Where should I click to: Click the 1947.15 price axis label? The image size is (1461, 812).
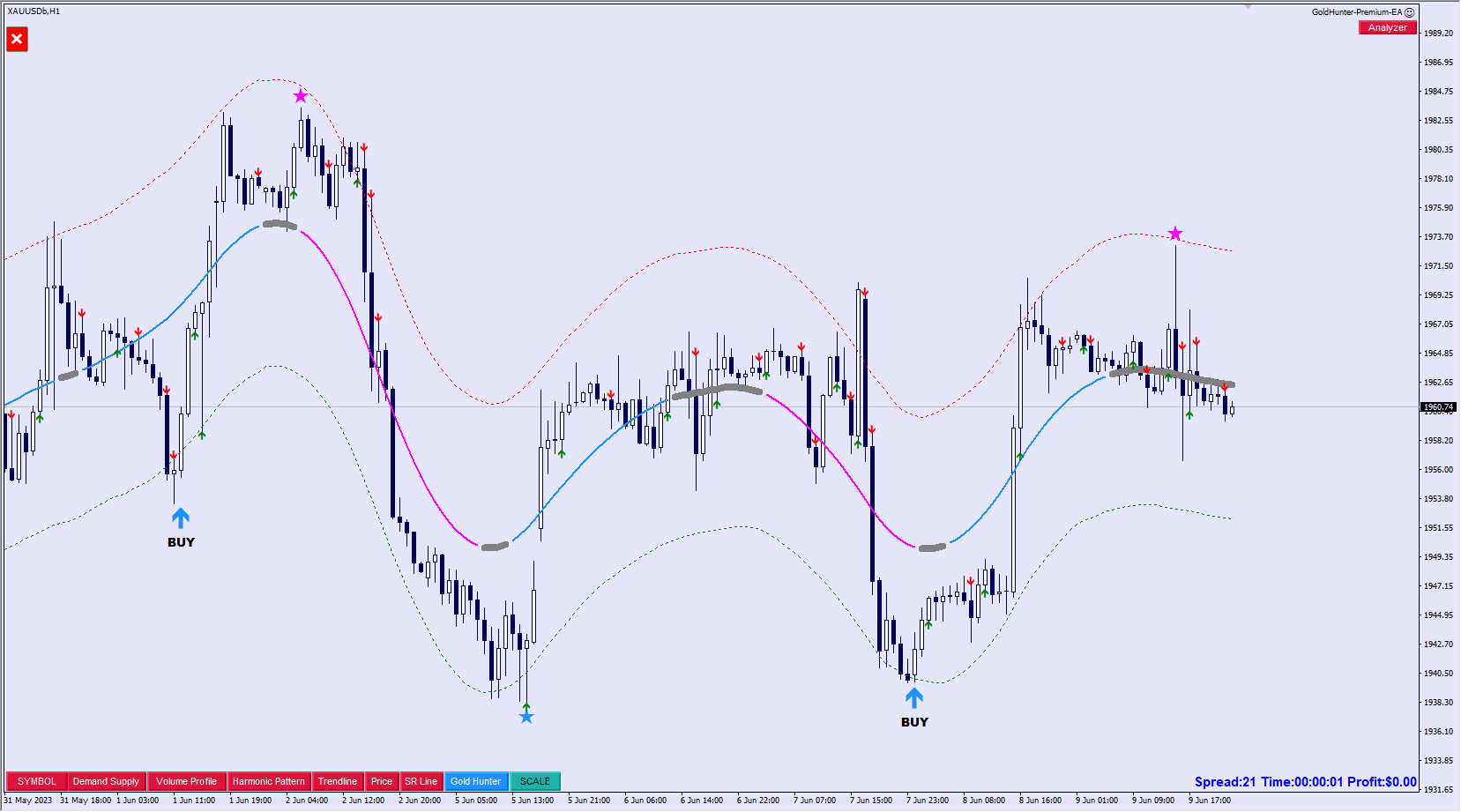coord(1439,586)
